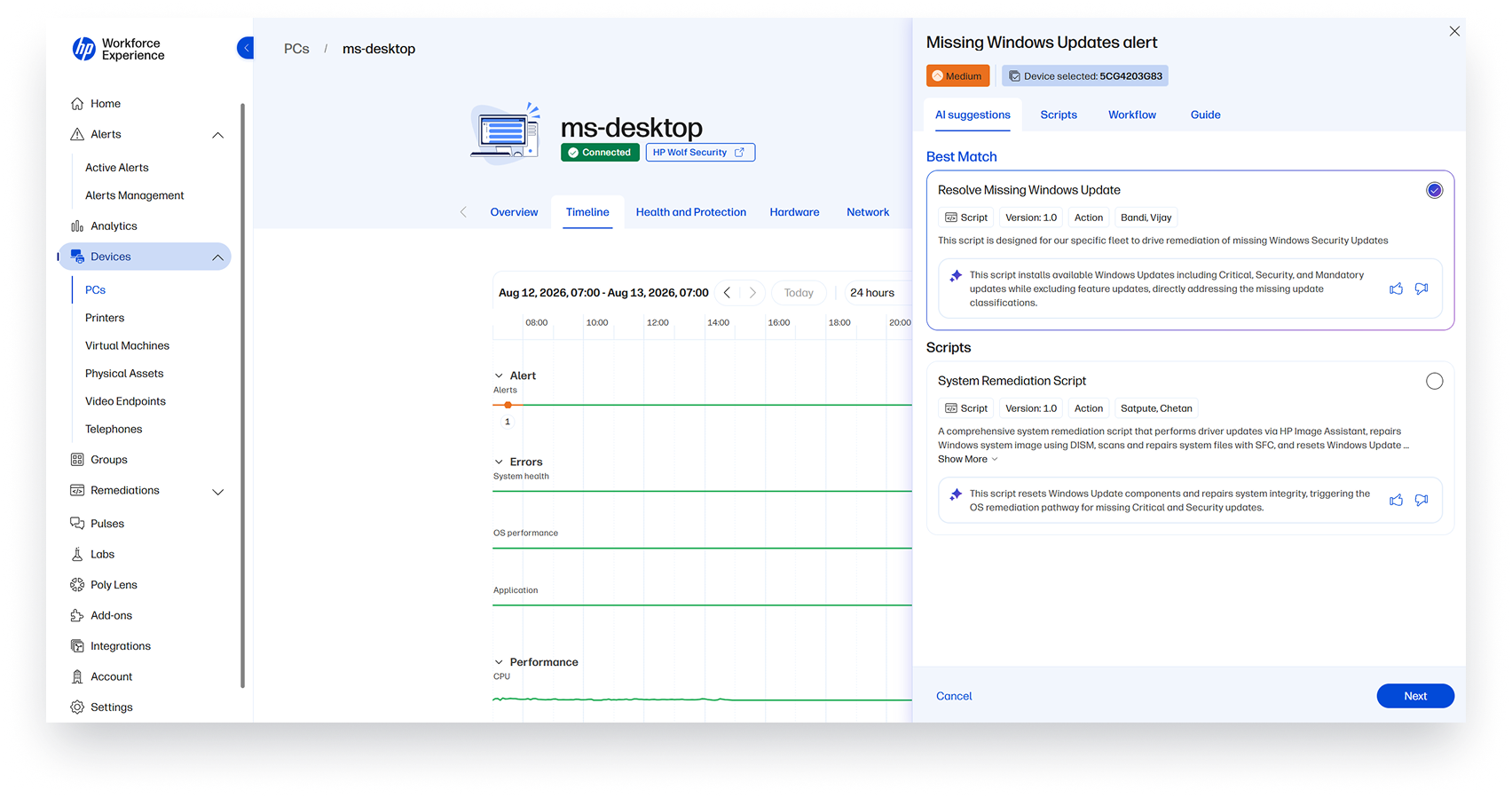
Task: Click the Next button
Action: 1415,696
